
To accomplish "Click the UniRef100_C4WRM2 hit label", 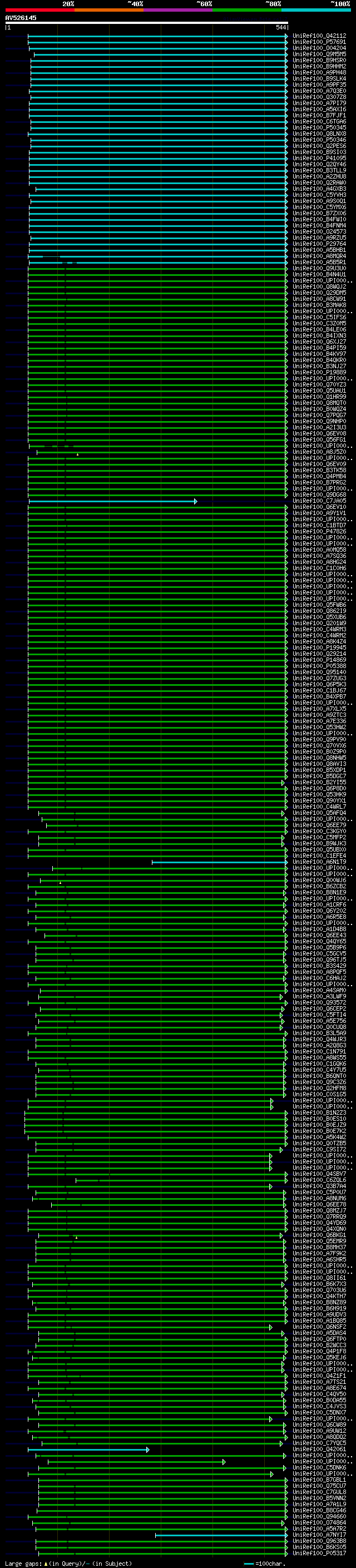I will click(x=319, y=635).
